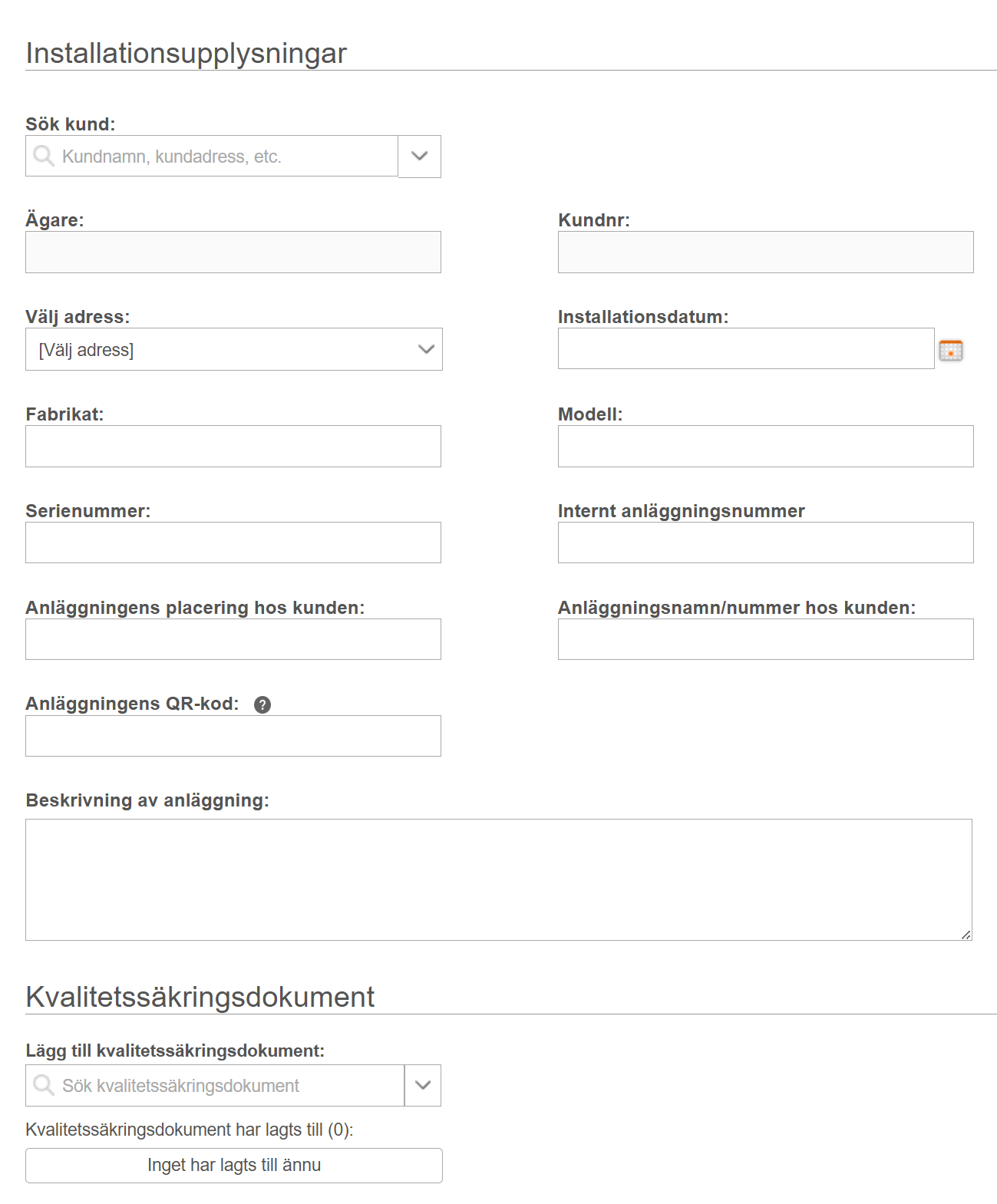
Task: Focus the Serienummer input field
Action: (x=233, y=543)
